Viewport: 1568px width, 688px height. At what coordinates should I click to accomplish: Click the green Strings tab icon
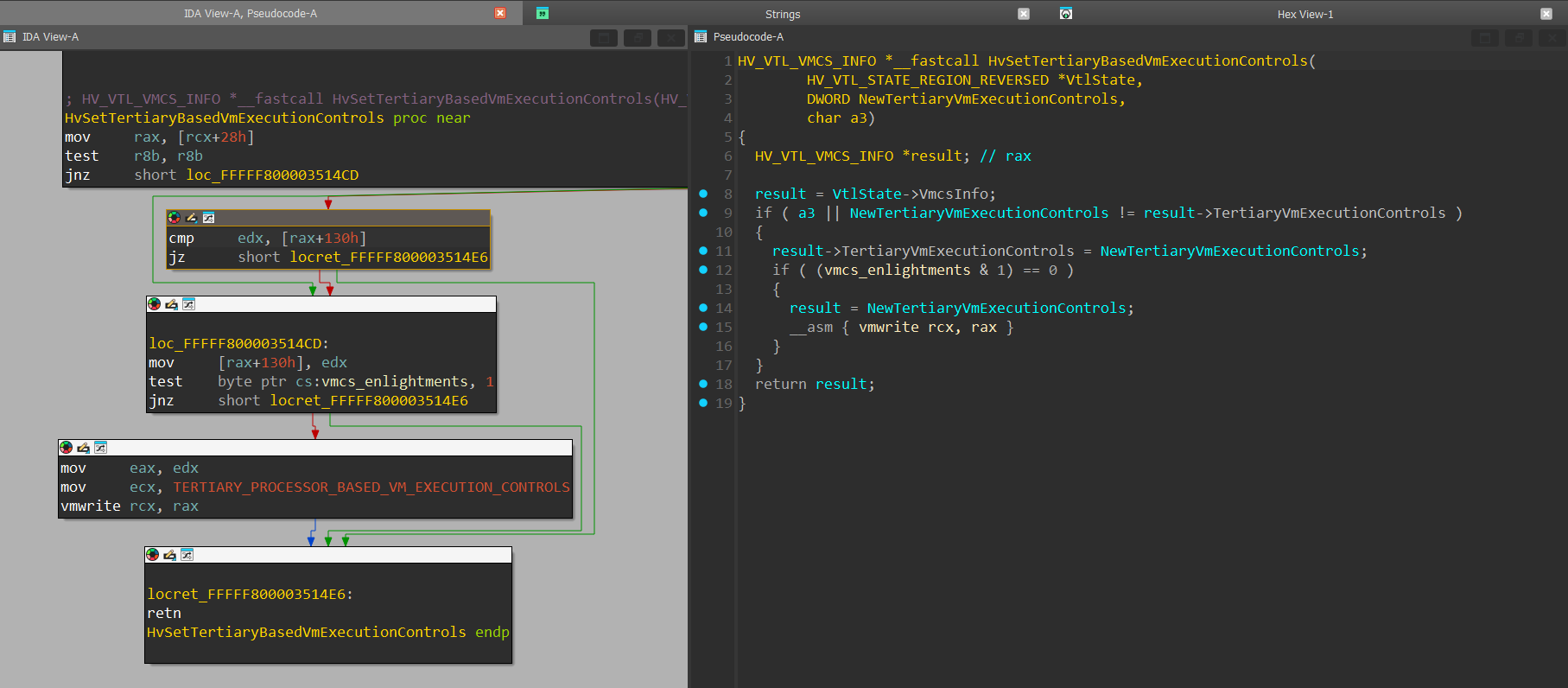(x=543, y=13)
